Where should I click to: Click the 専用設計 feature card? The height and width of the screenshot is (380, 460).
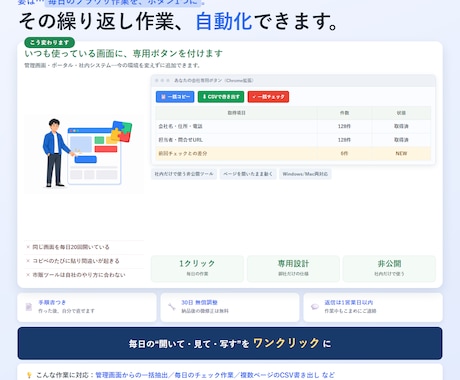pos(293,269)
